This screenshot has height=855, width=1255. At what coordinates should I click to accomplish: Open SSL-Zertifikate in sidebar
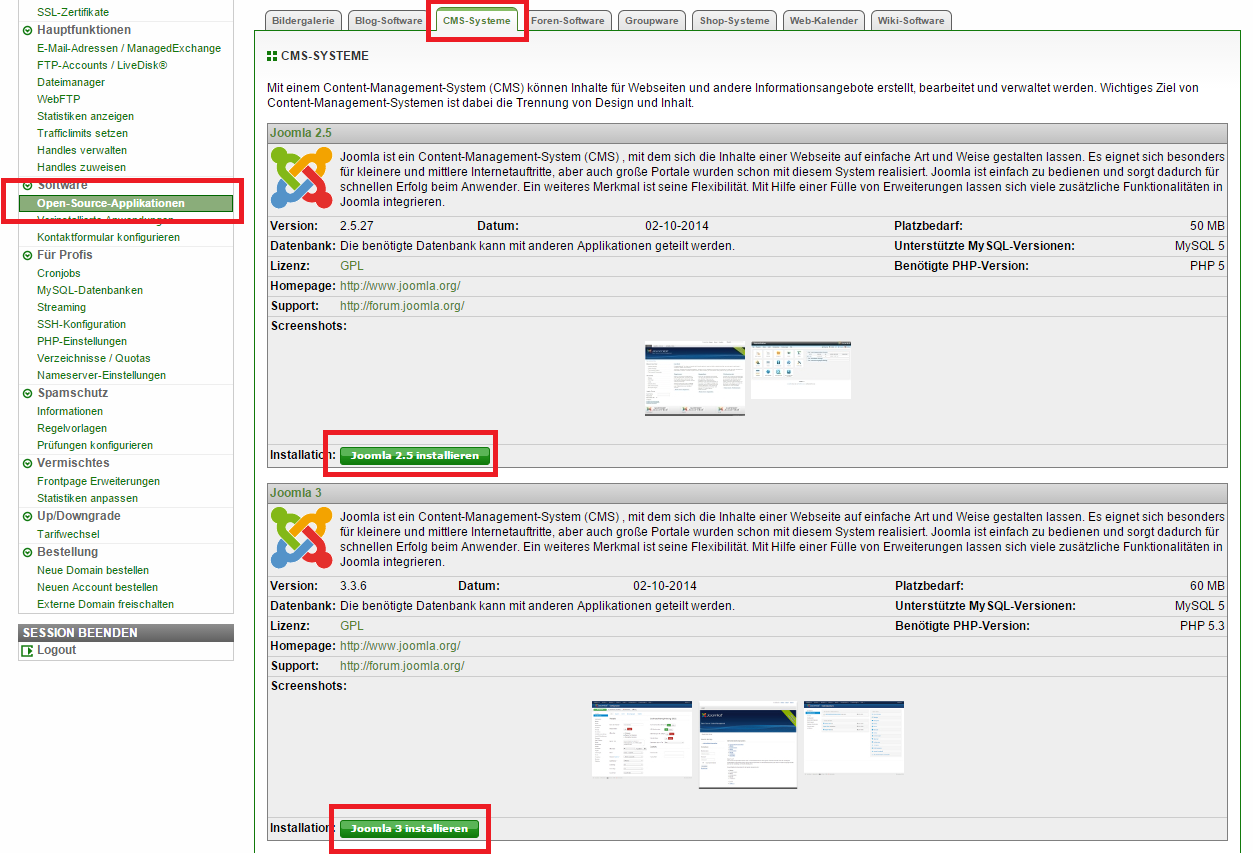click(73, 12)
